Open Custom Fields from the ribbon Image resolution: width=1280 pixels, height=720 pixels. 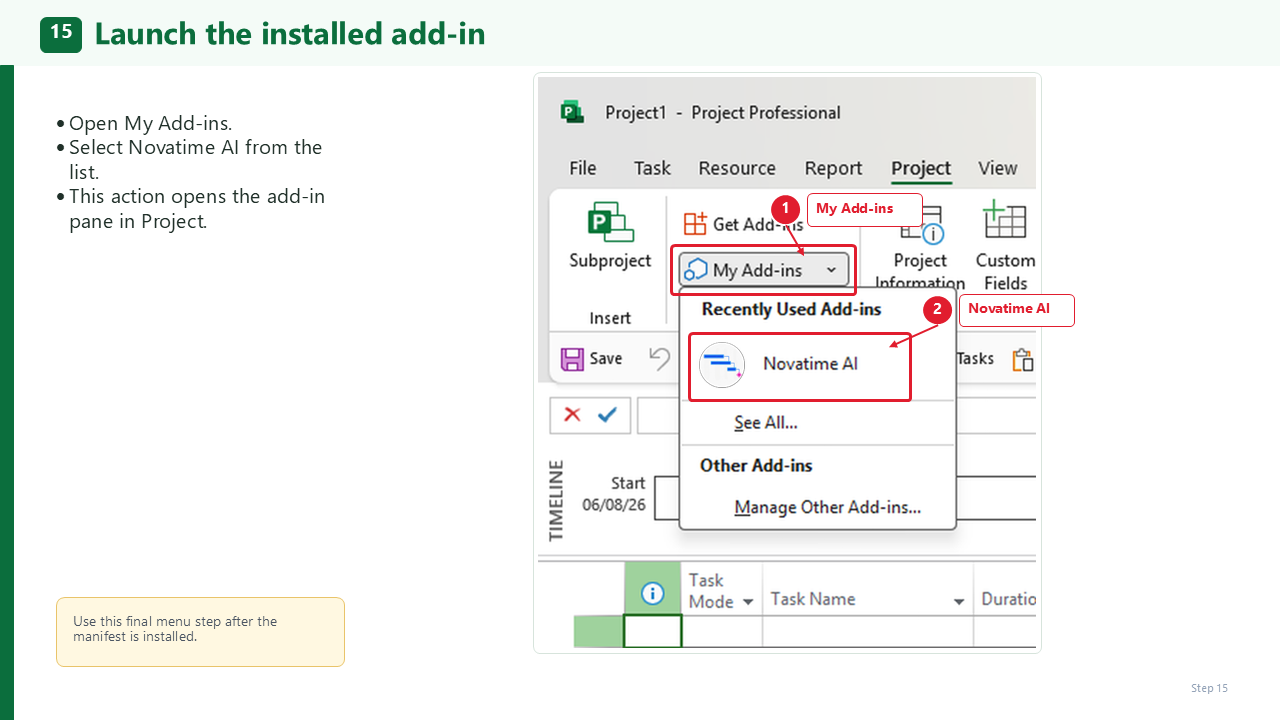point(1005,246)
